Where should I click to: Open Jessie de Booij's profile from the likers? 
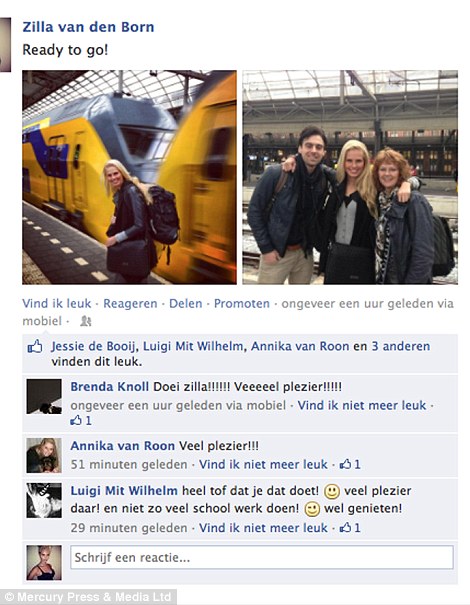(x=93, y=346)
